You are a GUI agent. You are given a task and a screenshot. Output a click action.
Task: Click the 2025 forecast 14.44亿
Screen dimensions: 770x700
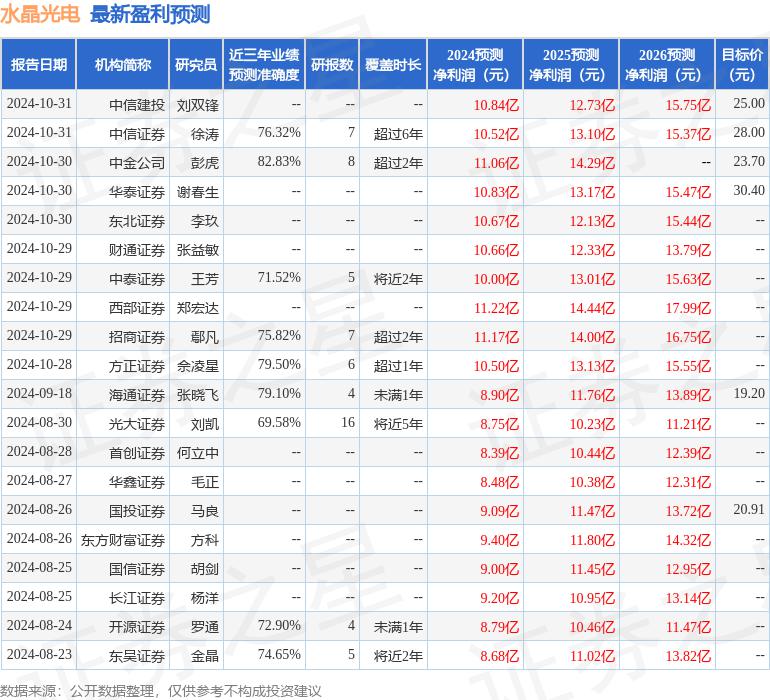click(592, 308)
